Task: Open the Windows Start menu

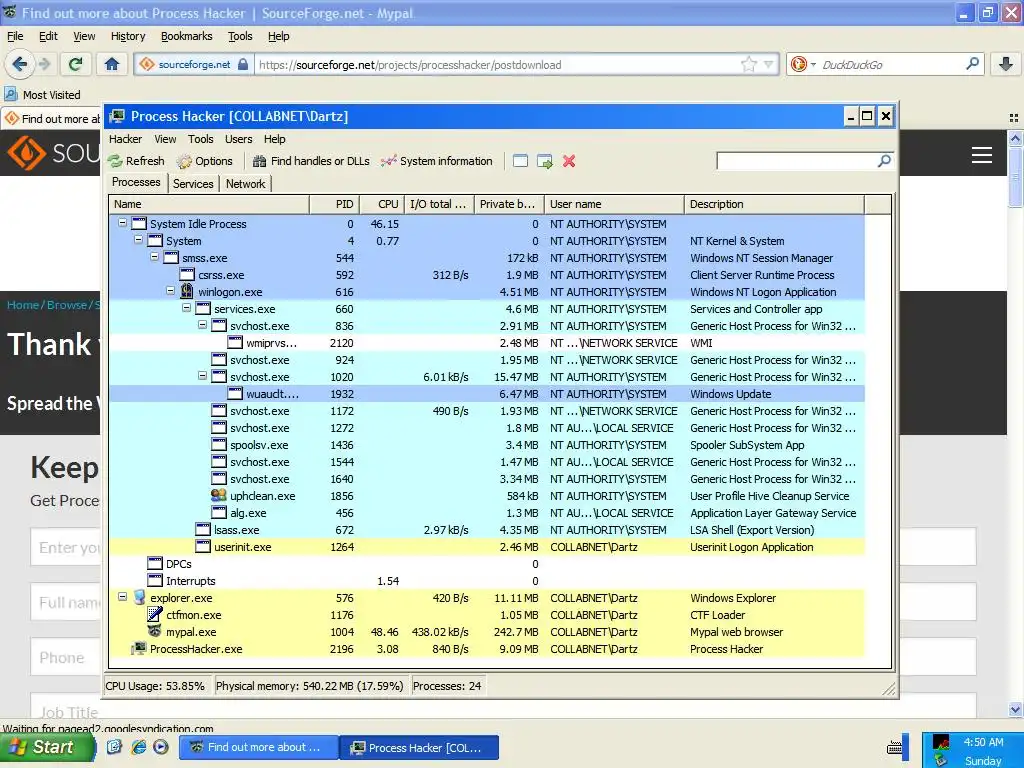Action: [x=47, y=747]
